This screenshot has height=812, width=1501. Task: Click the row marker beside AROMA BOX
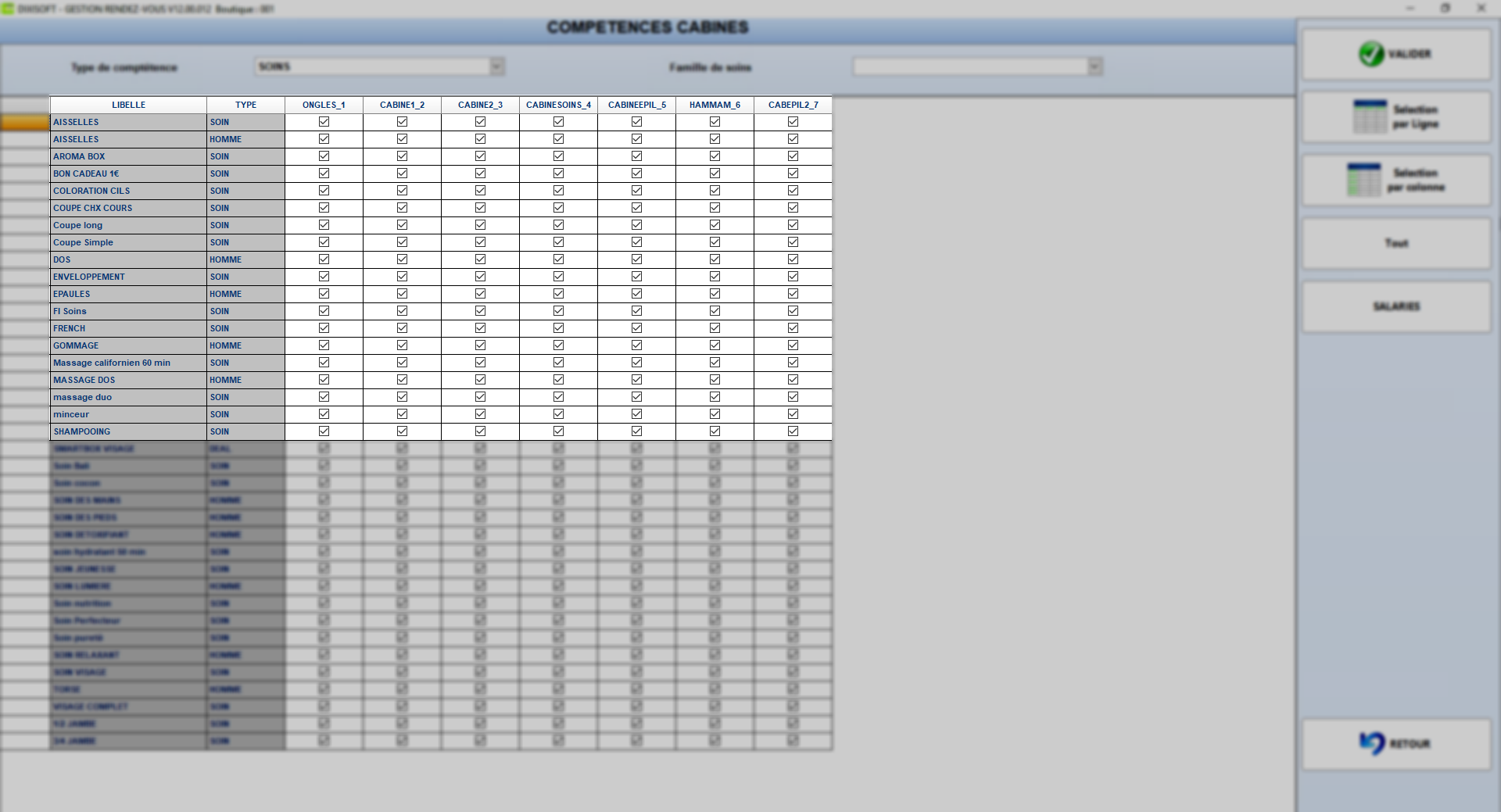tap(25, 156)
